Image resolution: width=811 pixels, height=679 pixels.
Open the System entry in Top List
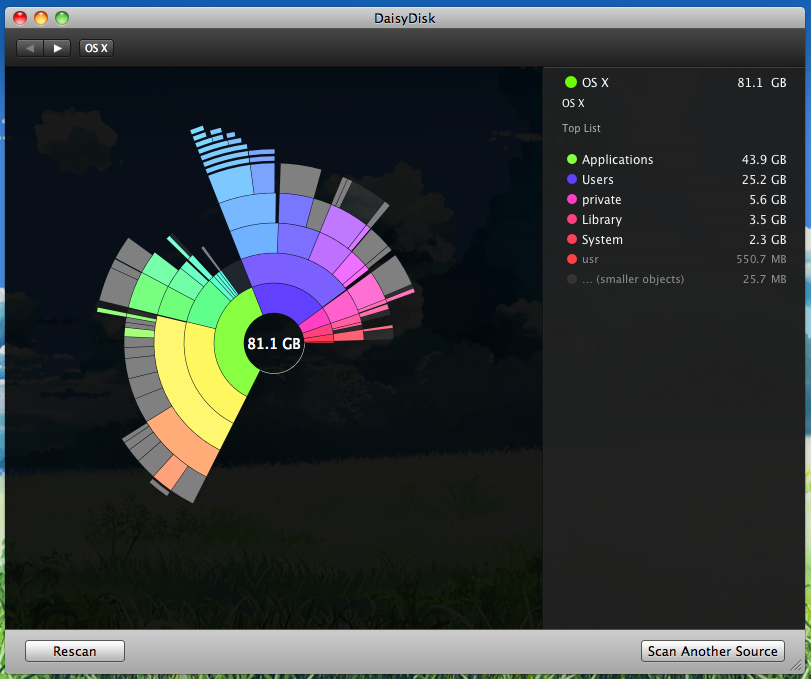pyautogui.click(x=676, y=239)
